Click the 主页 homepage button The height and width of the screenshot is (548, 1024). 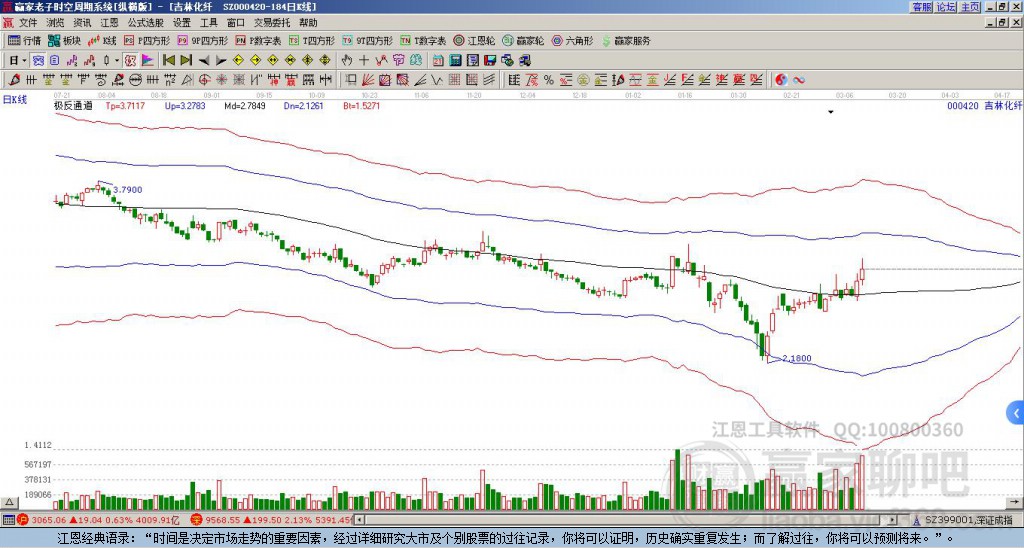coord(970,7)
